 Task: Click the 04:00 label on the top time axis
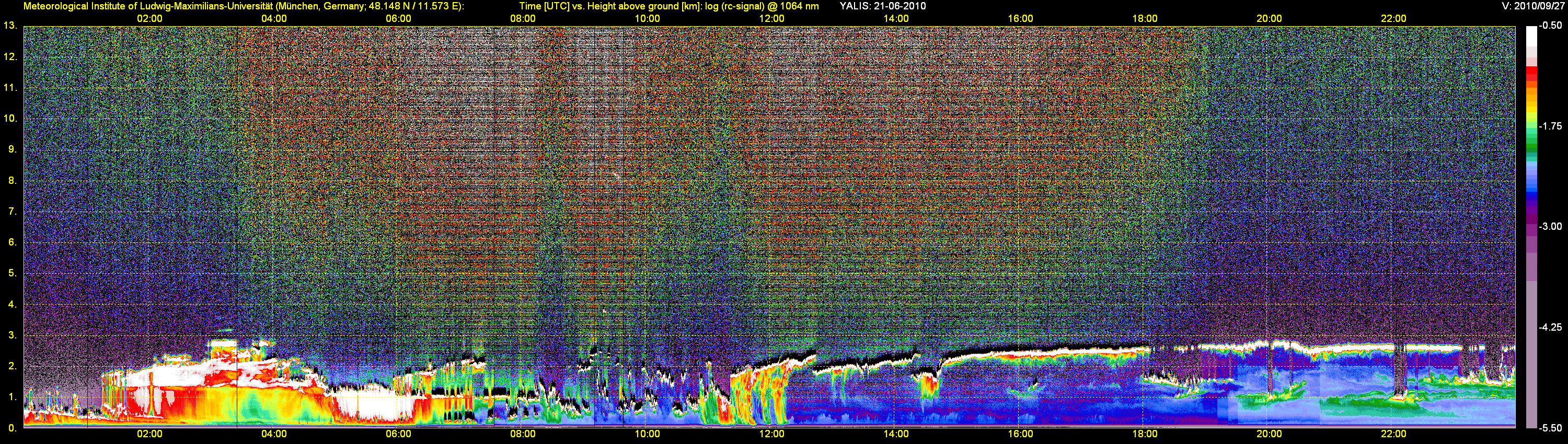pyautogui.click(x=274, y=19)
